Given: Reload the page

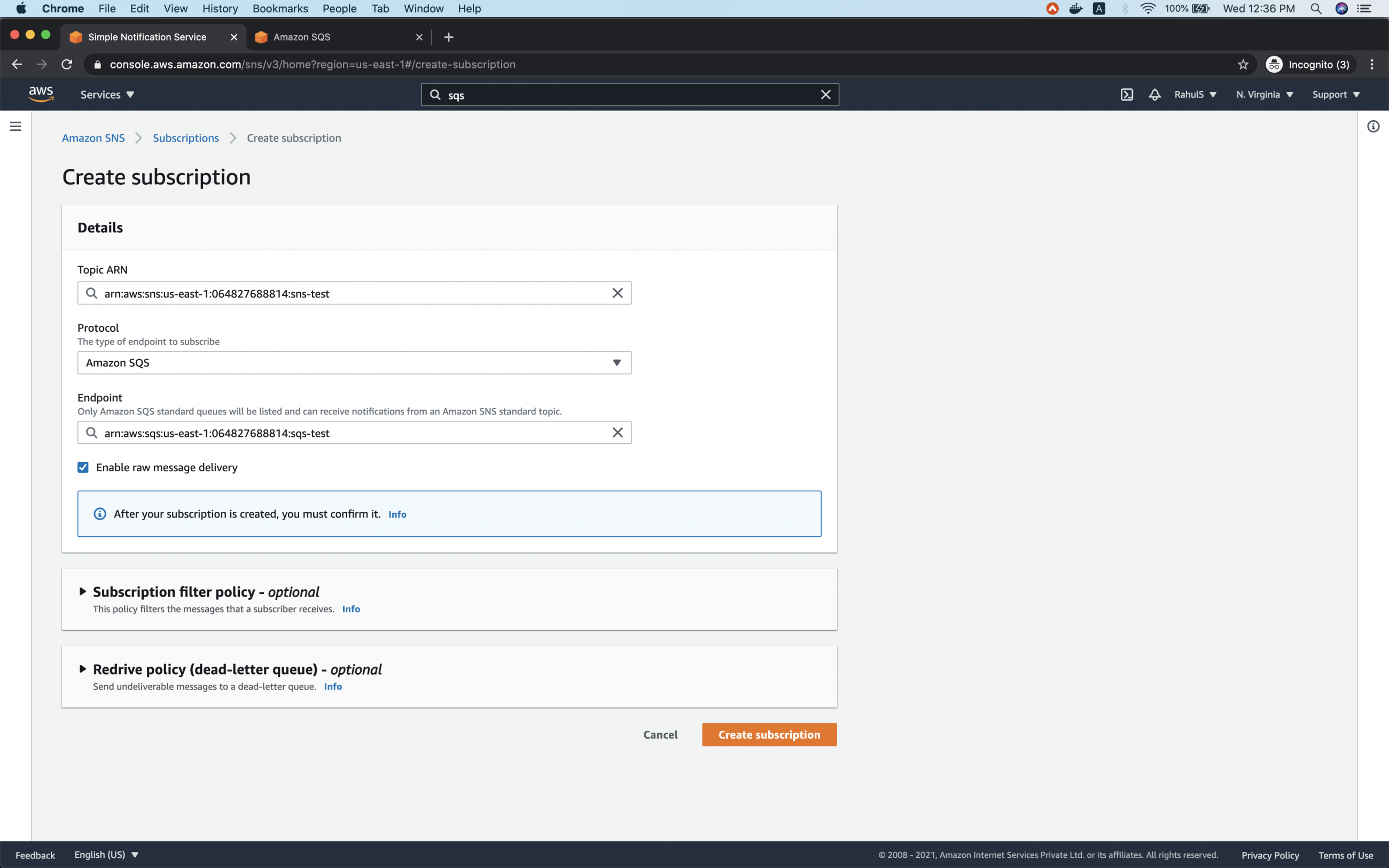Looking at the screenshot, I should click(x=67, y=64).
